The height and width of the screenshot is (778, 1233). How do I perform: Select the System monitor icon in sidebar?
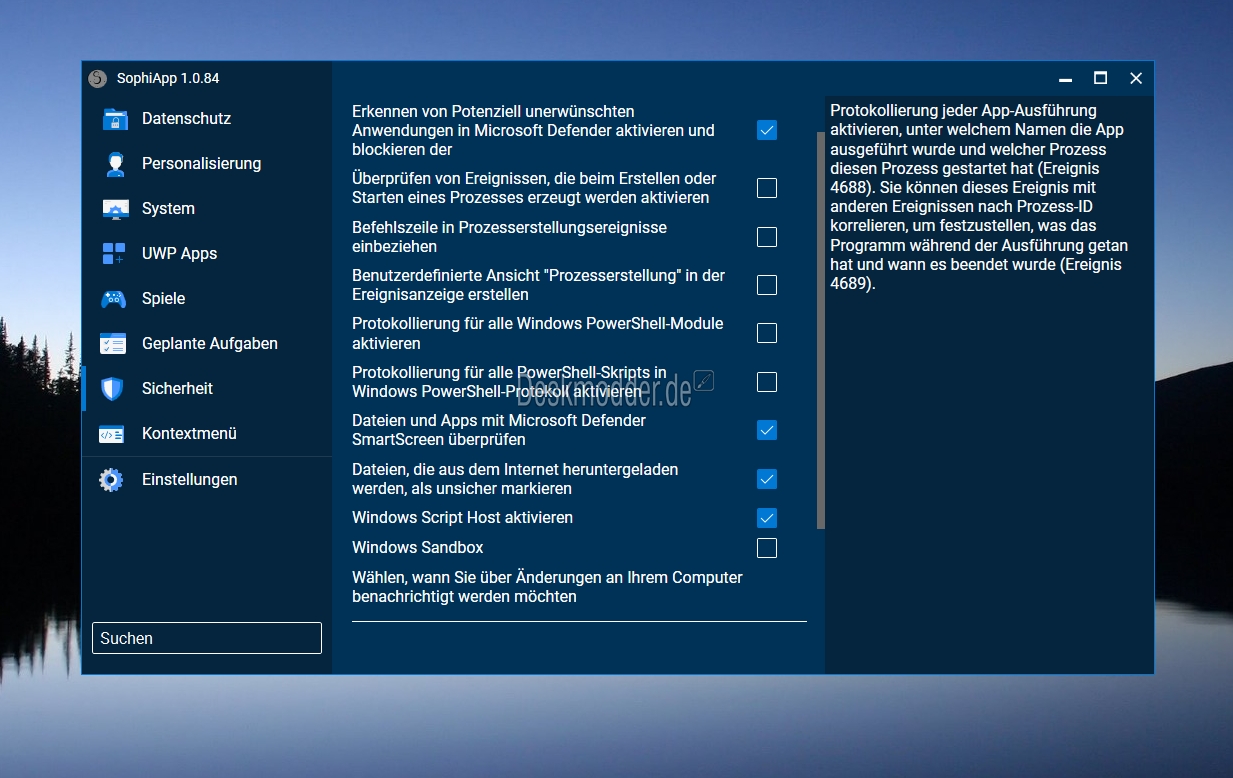coord(115,209)
